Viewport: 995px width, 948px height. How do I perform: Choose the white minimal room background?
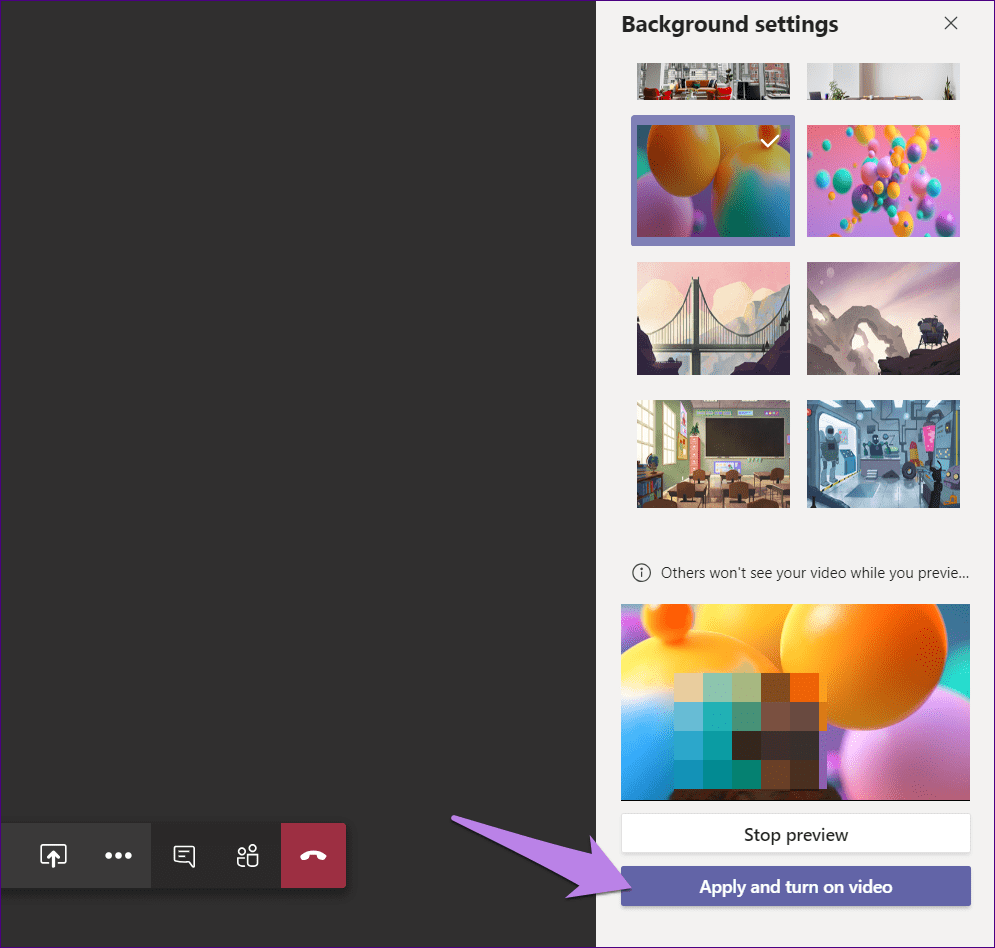click(883, 81)
